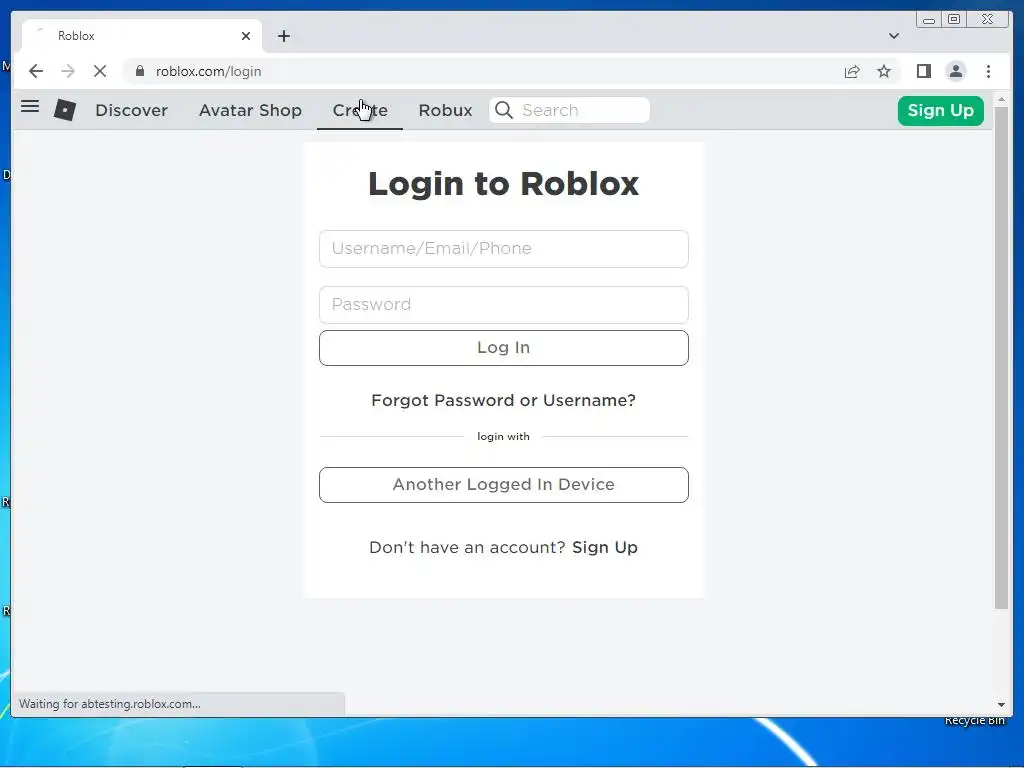Close the Roblox tab
The width and height of the screenshot is (1024, 768).
pos(246,36)
